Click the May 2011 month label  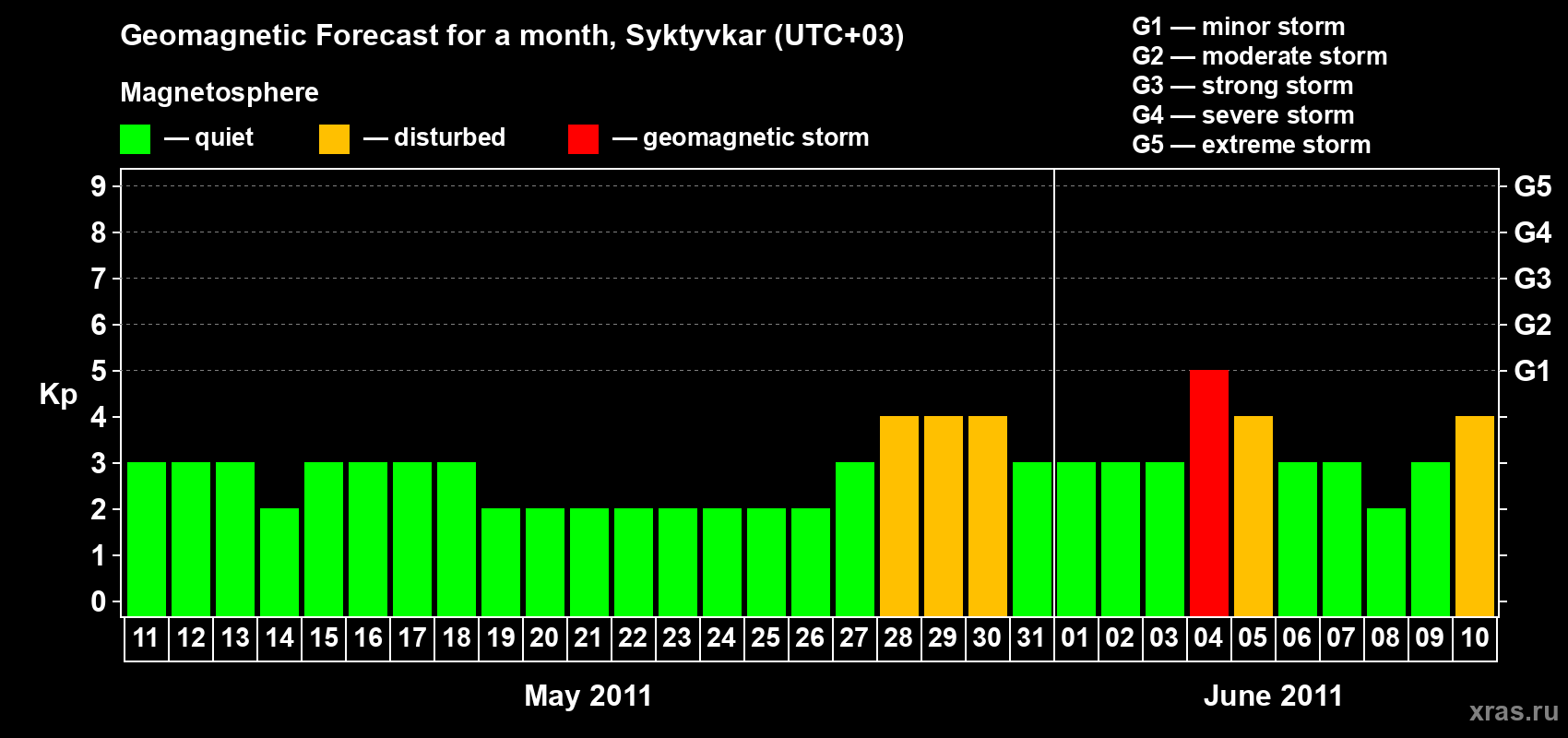tap(588, 696)
